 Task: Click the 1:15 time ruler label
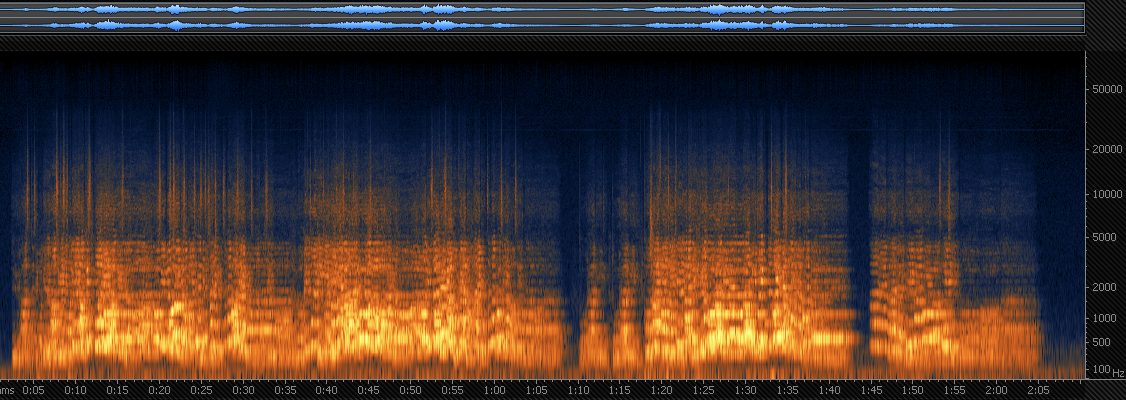coord(620,390)
